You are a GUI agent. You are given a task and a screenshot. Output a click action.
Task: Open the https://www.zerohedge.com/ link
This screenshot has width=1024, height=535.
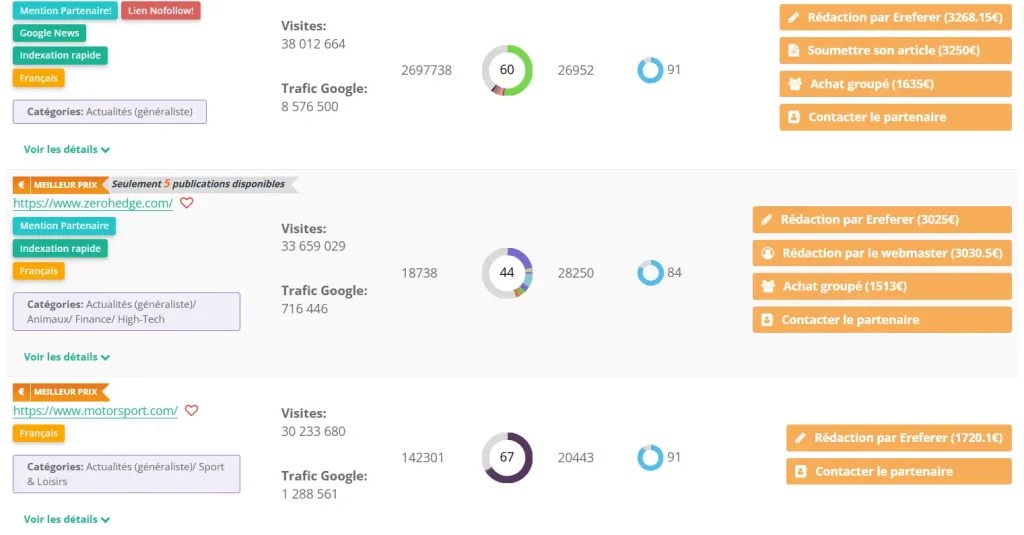point(93,203)
